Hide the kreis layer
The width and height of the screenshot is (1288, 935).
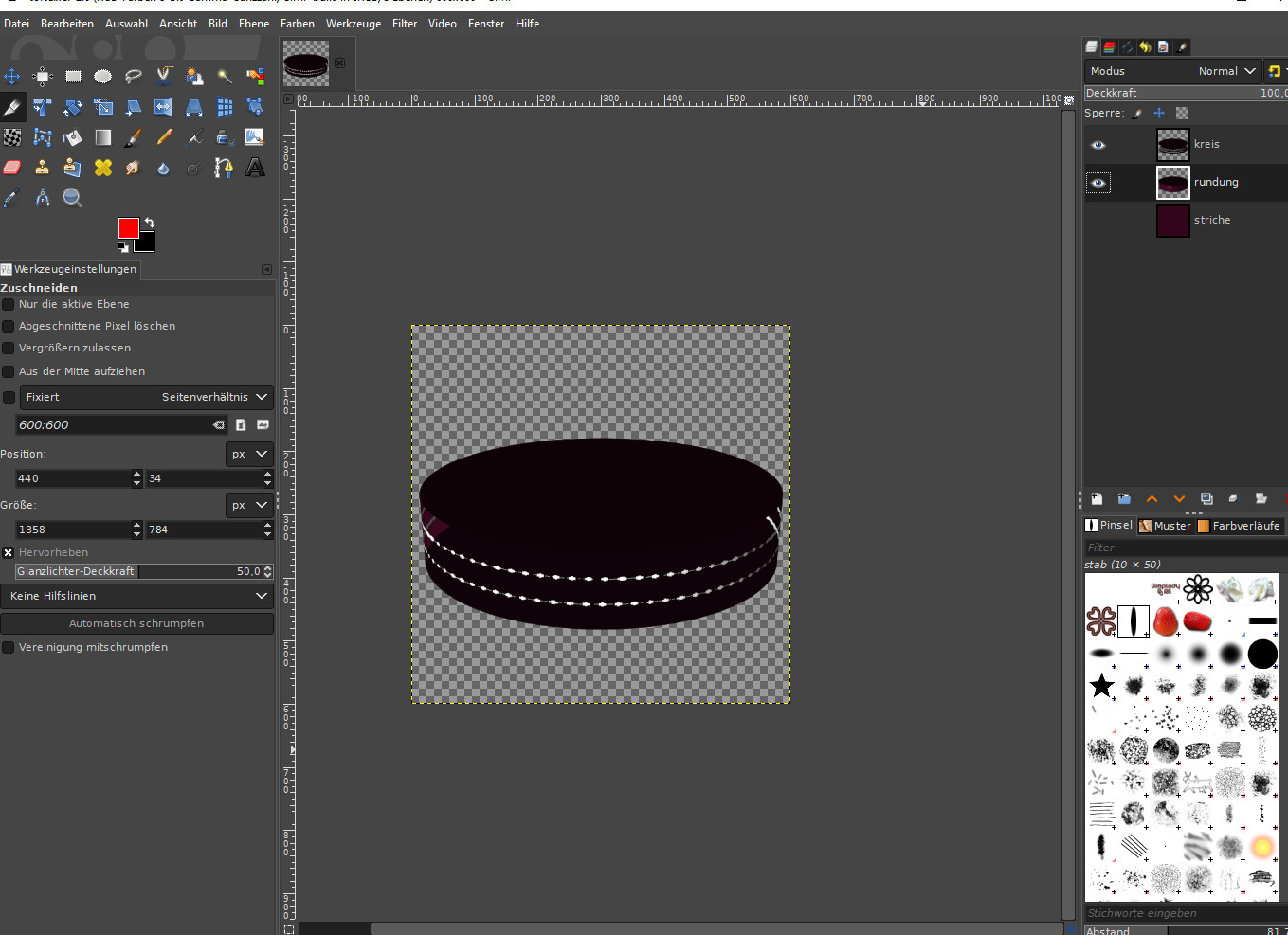pyautogui.click(x=1098, y=145)
